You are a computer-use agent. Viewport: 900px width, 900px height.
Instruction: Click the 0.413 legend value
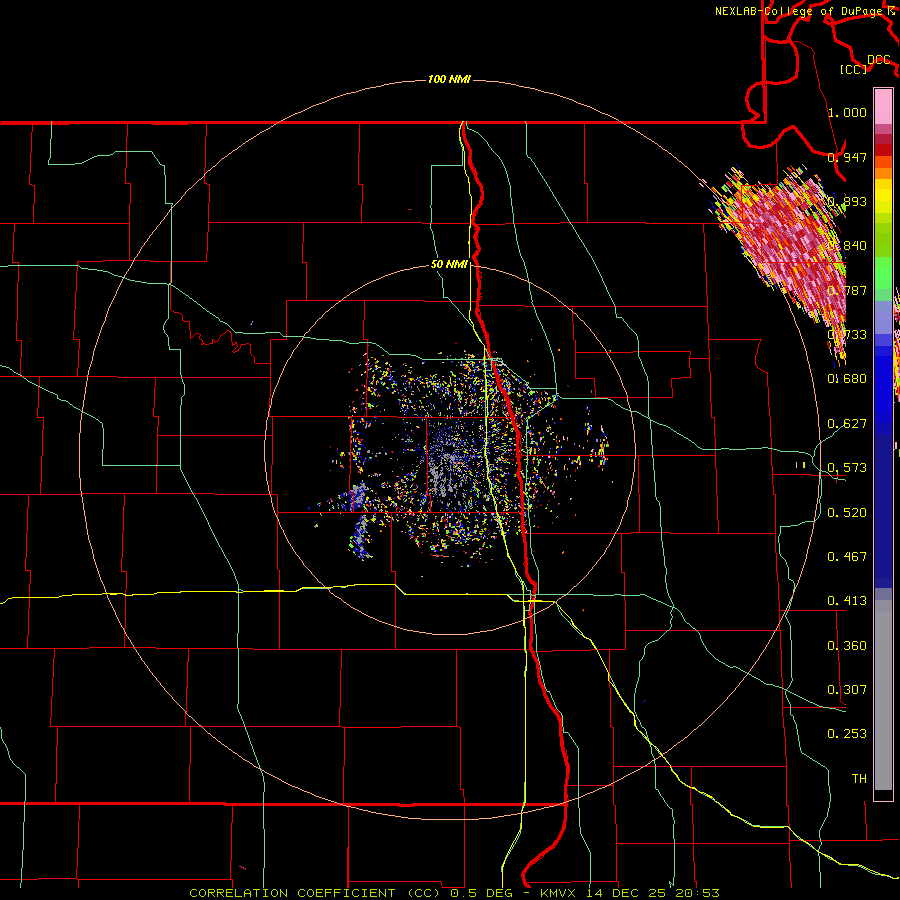pyautogui.click(x=847, y=601)
